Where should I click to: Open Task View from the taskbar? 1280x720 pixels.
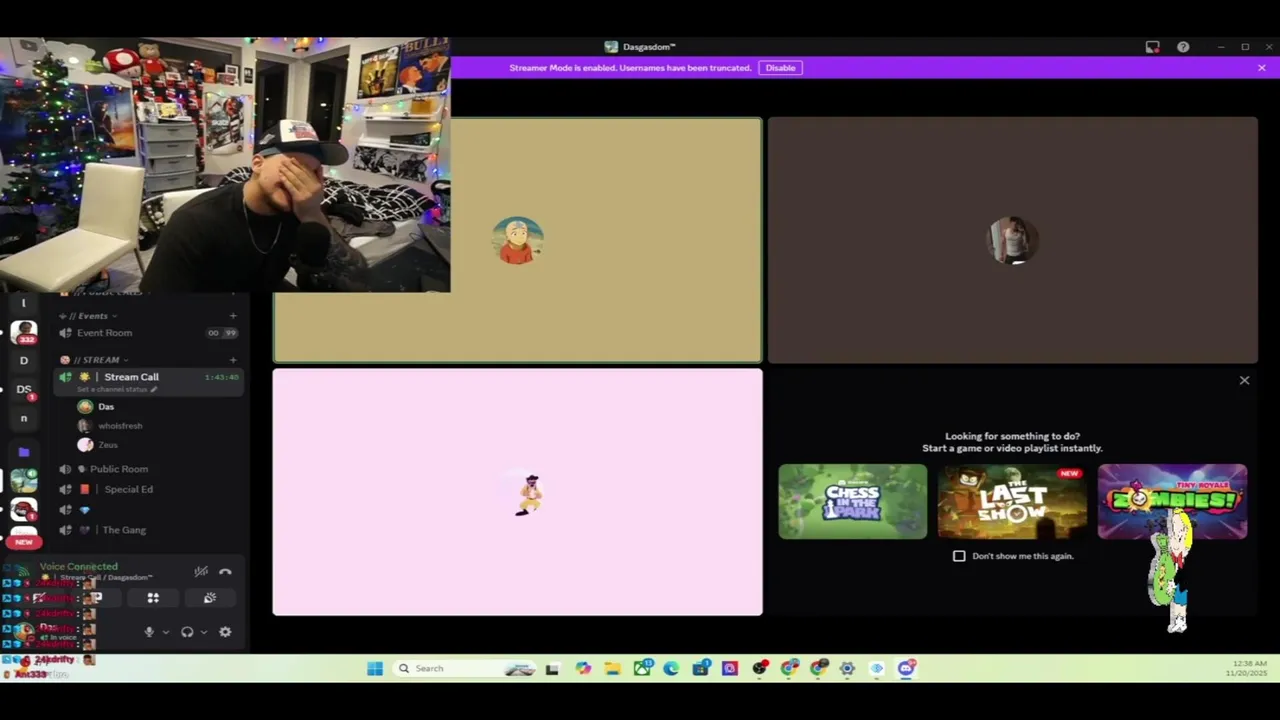coord(552,668)
